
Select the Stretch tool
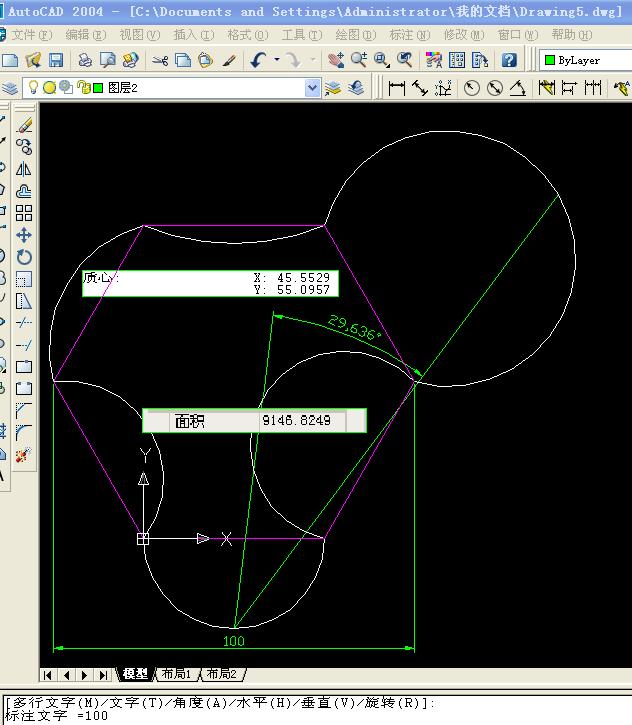[24, 301]
